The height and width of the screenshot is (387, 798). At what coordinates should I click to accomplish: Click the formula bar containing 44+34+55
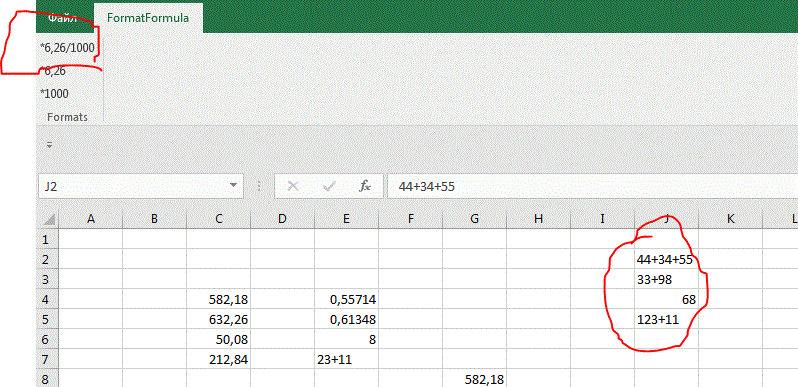click(x=593, y=186)
